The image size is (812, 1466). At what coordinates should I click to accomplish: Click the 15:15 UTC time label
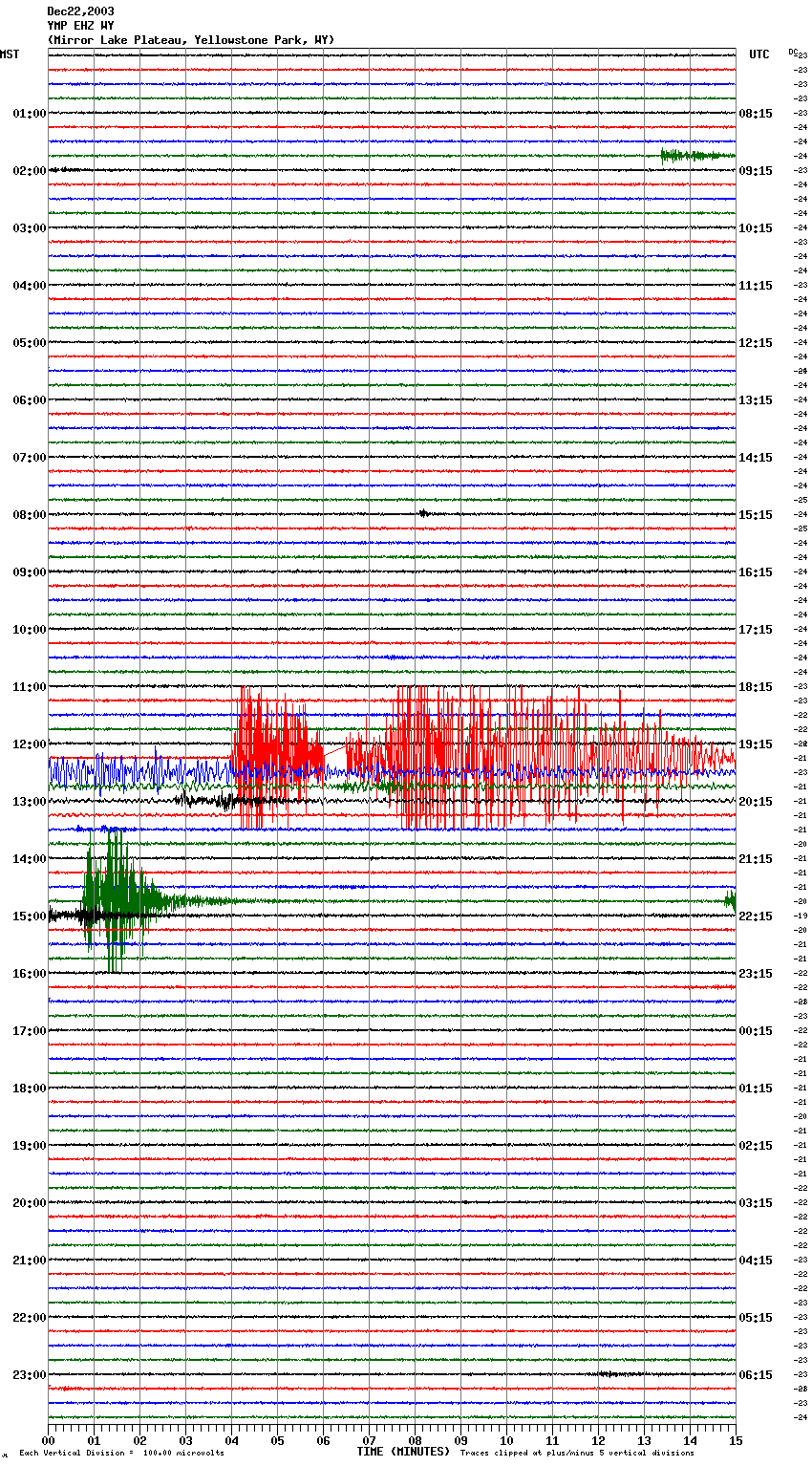[756, 515]
